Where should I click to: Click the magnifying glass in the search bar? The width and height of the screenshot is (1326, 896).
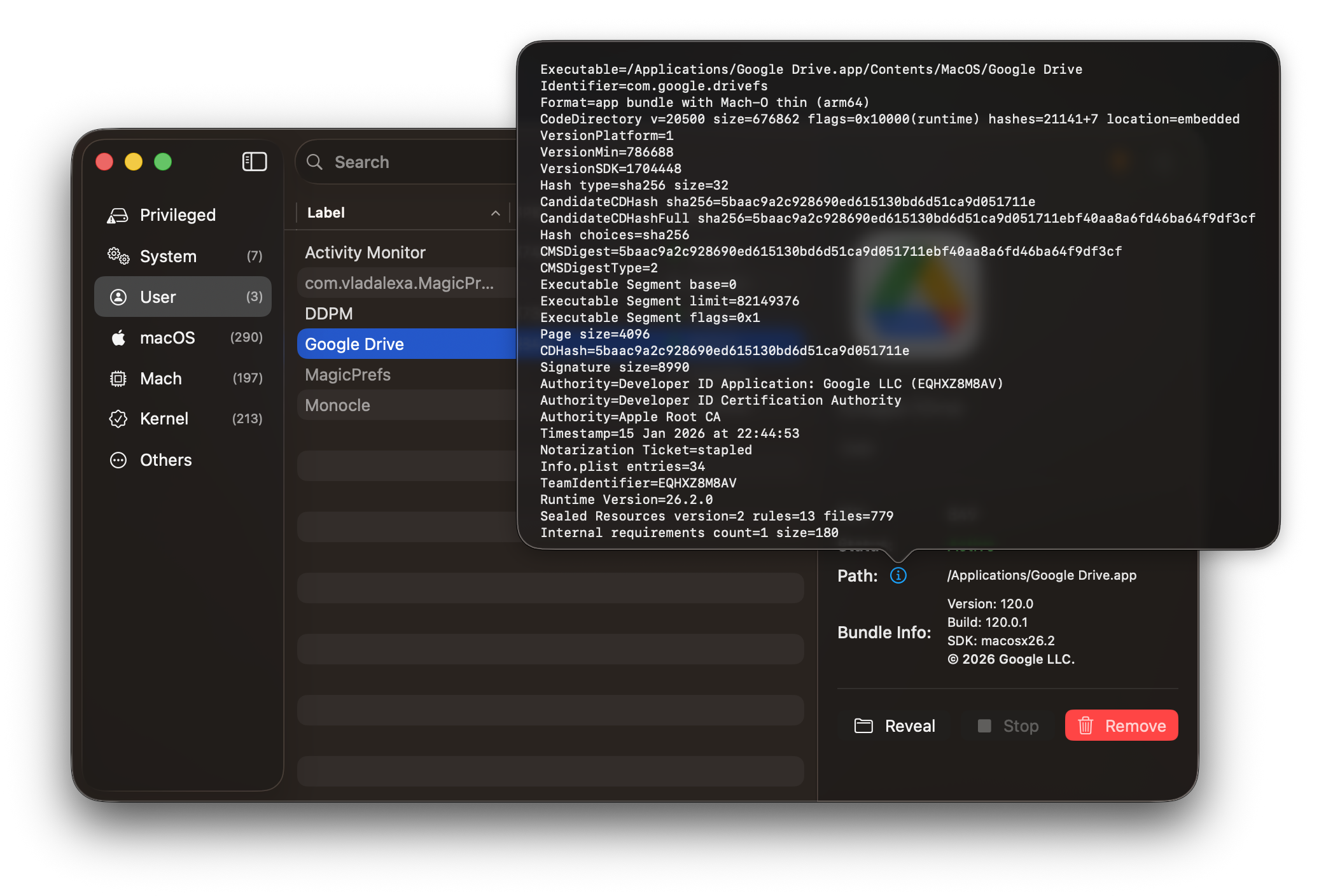pos(315,162)
